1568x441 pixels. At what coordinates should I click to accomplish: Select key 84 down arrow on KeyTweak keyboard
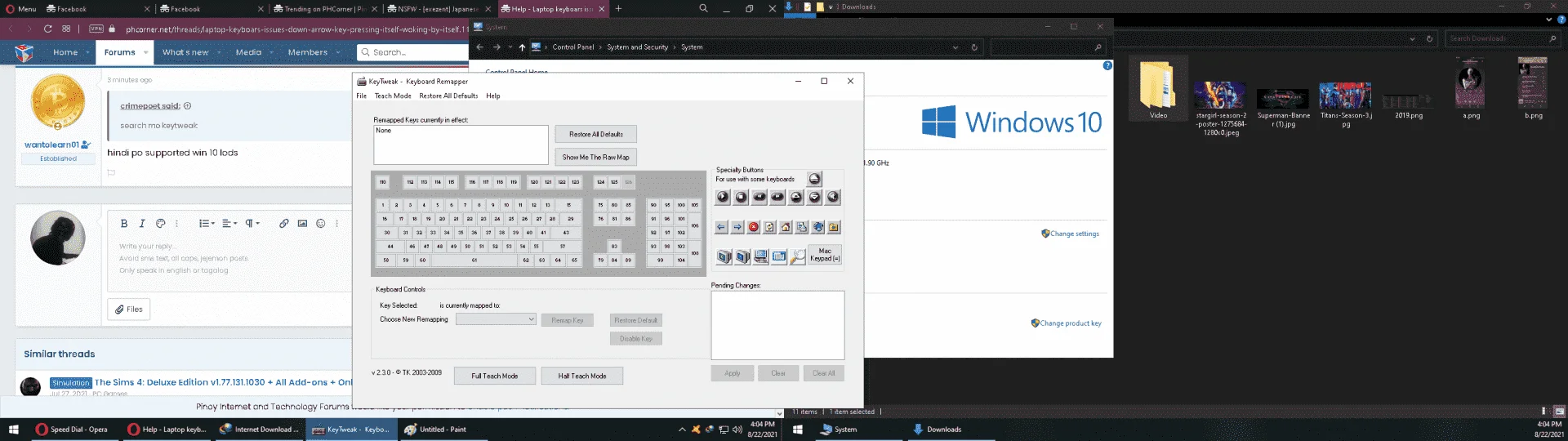[x=614, y=261]
